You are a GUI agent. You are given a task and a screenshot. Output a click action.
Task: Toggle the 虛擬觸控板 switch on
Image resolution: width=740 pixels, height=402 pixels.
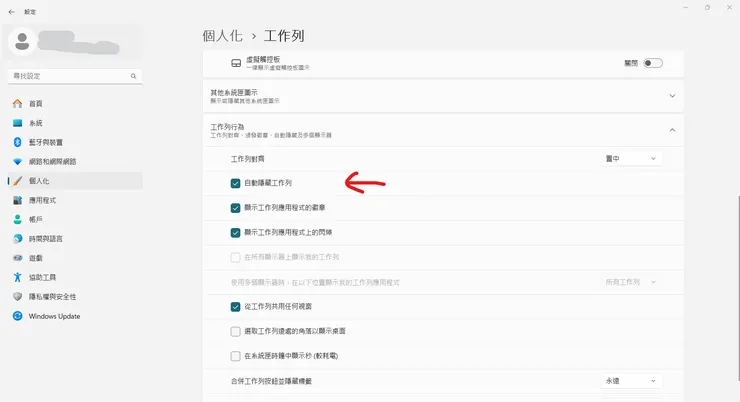653,63
